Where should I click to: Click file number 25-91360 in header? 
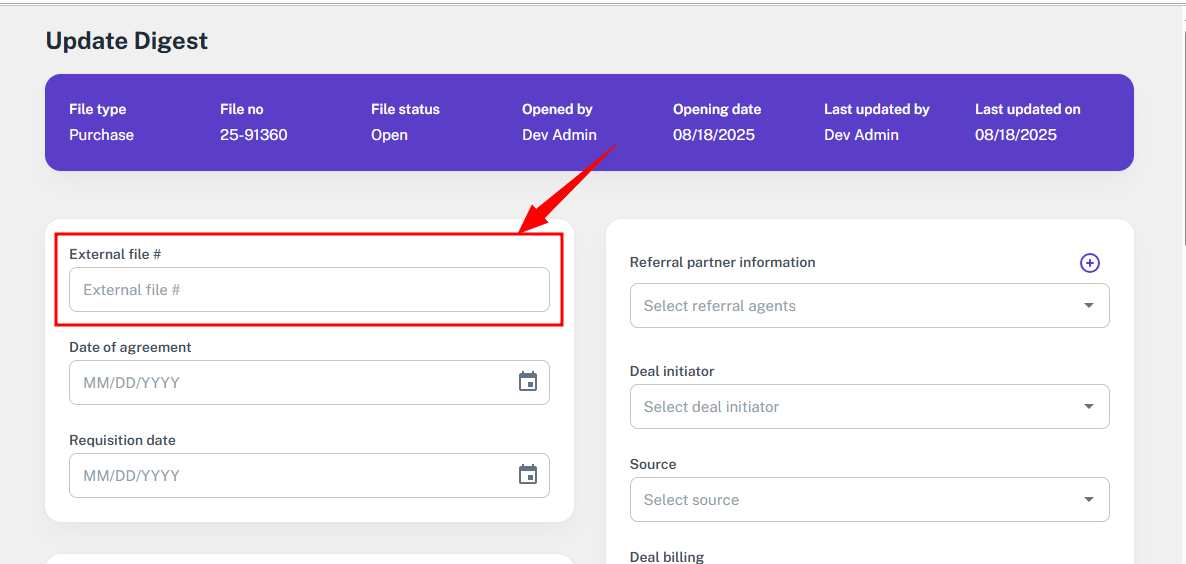click(x=253, y=135)
